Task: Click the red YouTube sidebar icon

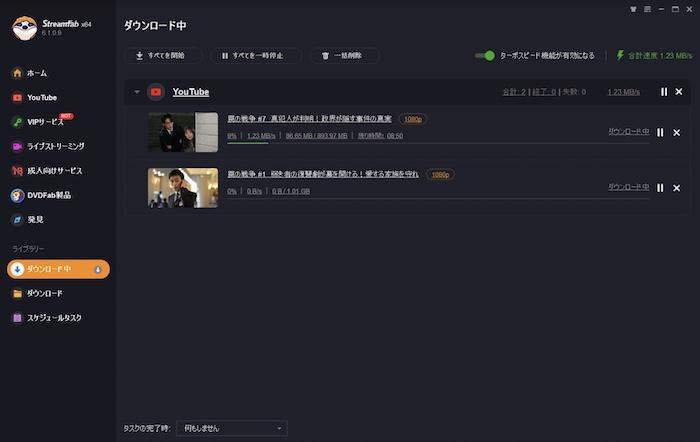Action: point(17,97)
